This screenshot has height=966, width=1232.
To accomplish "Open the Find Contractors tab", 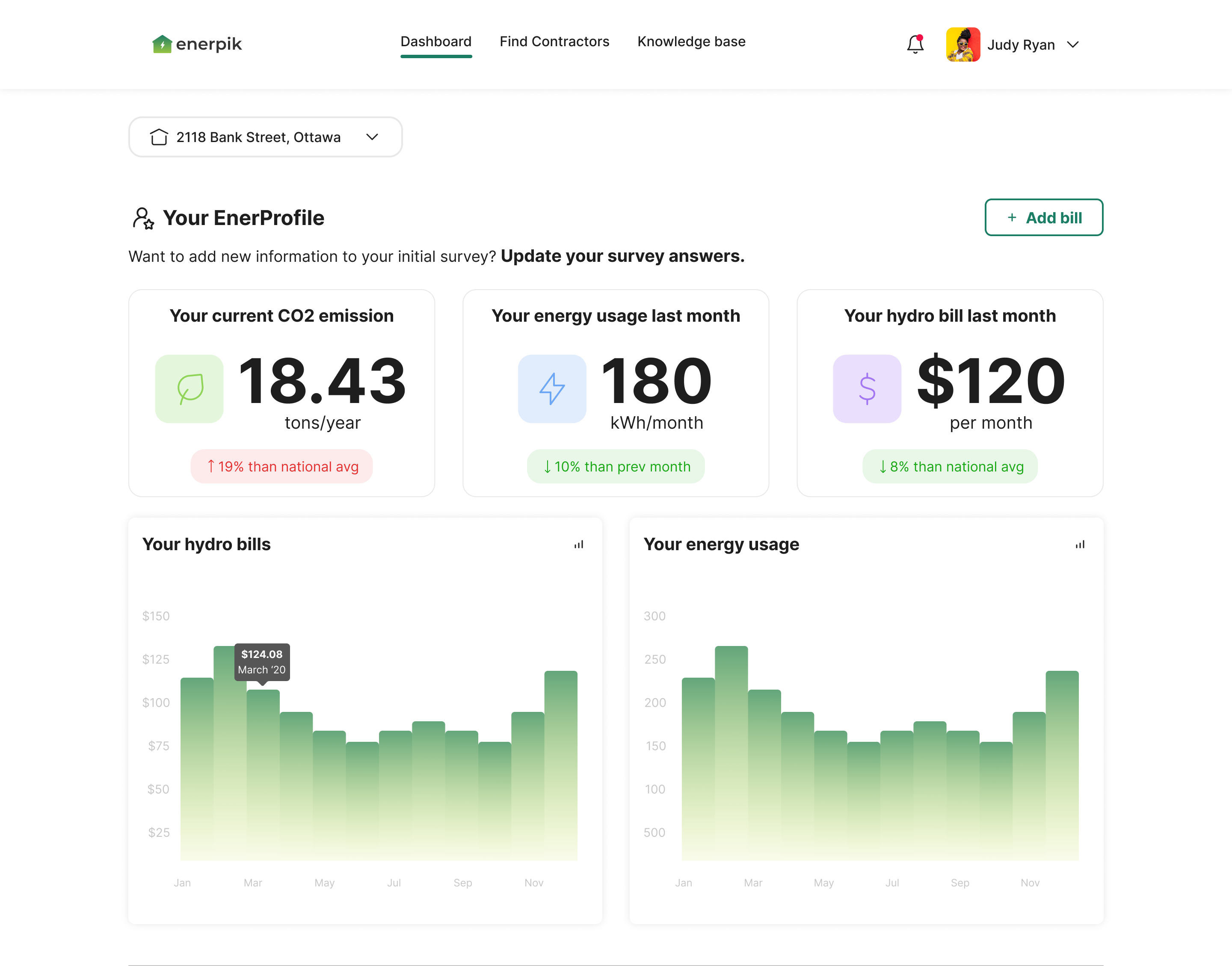I will pos(554,42).
